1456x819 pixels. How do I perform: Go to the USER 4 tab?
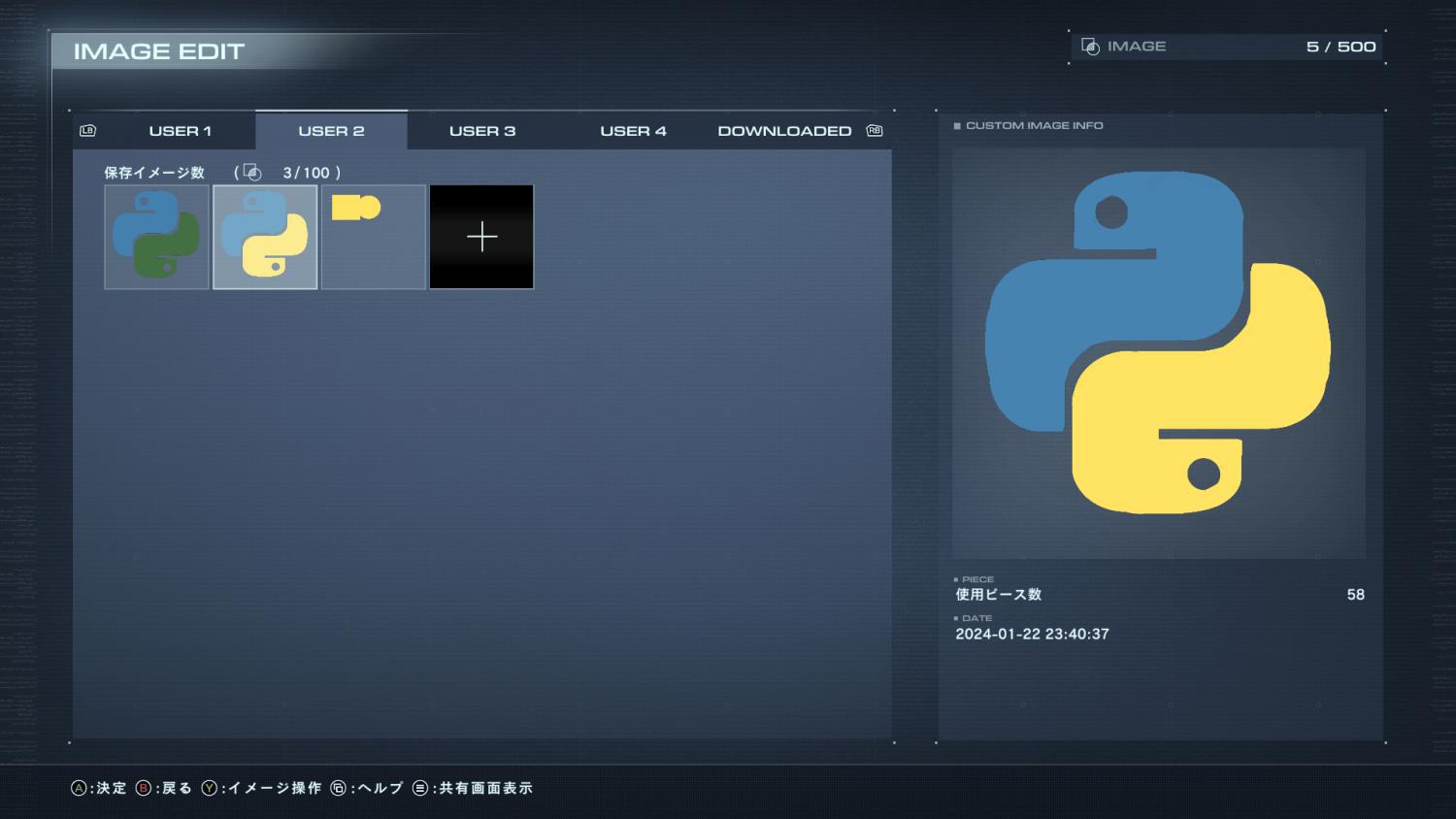pyautogui.click(x=633, y=131)
